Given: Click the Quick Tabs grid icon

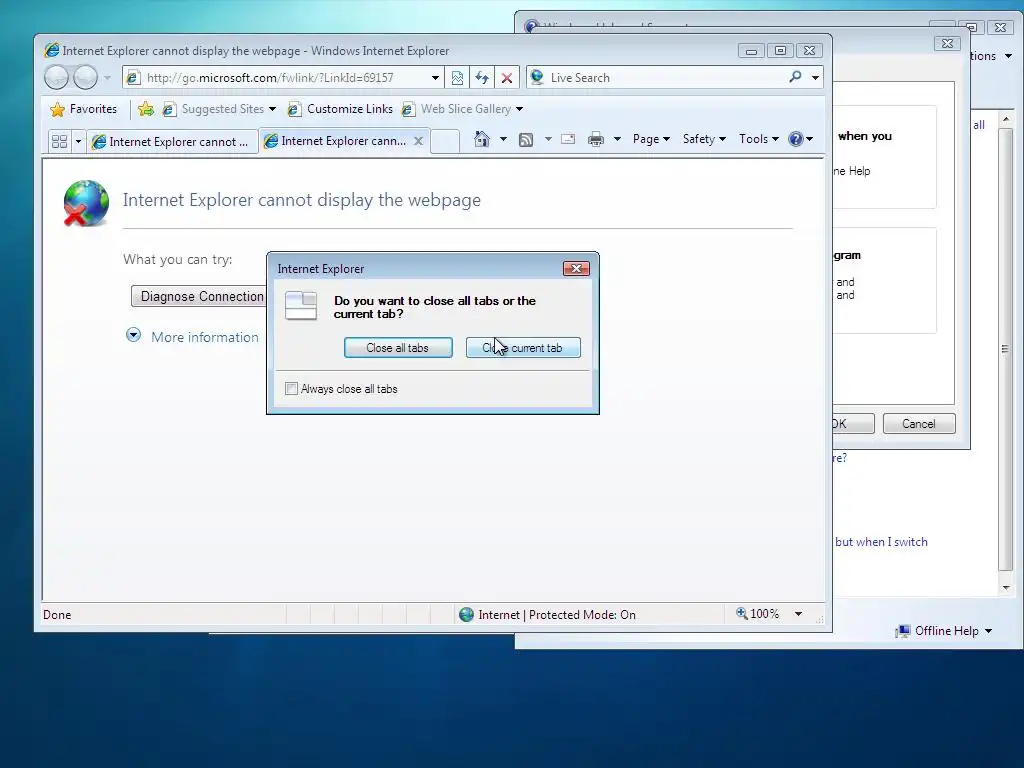Looking at the screenshot, I should click(59, 141).
